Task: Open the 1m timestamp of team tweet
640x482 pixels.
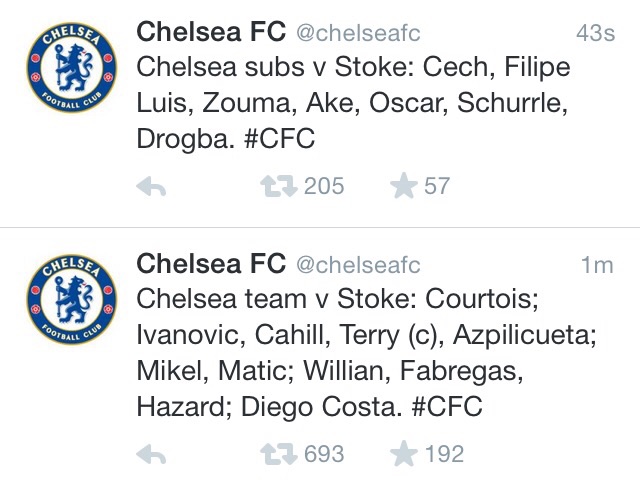Action: [x=597, y=265]
